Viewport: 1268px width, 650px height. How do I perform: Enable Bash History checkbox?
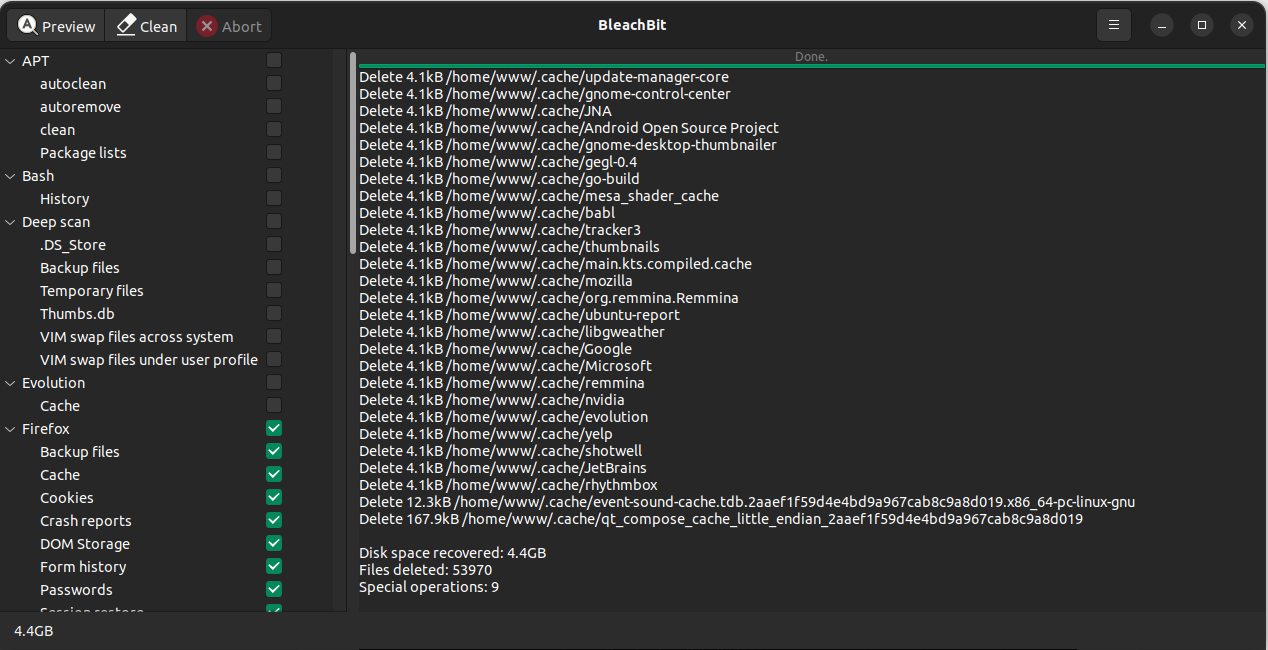tap(274, 198)
